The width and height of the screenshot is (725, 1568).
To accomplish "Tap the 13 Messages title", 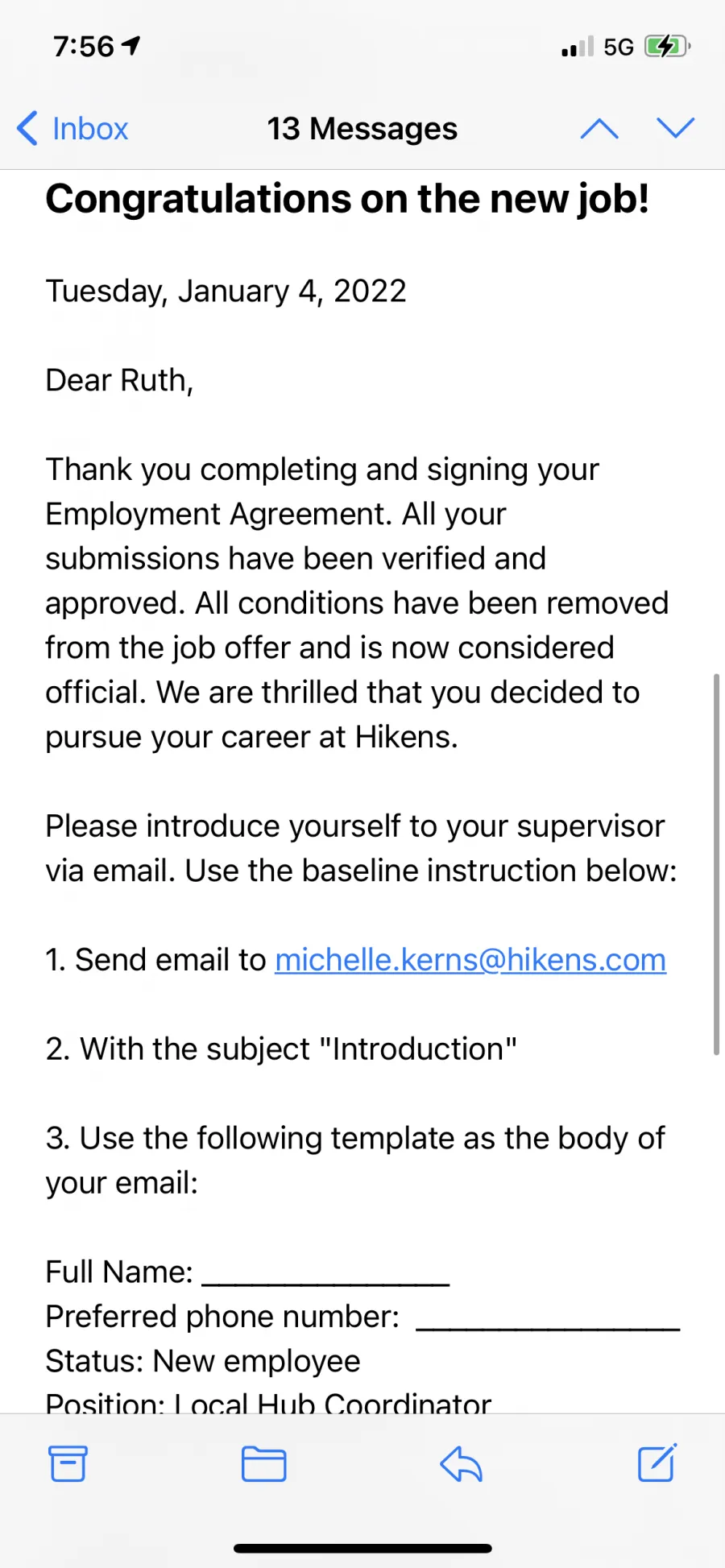I will click(362, 129).
